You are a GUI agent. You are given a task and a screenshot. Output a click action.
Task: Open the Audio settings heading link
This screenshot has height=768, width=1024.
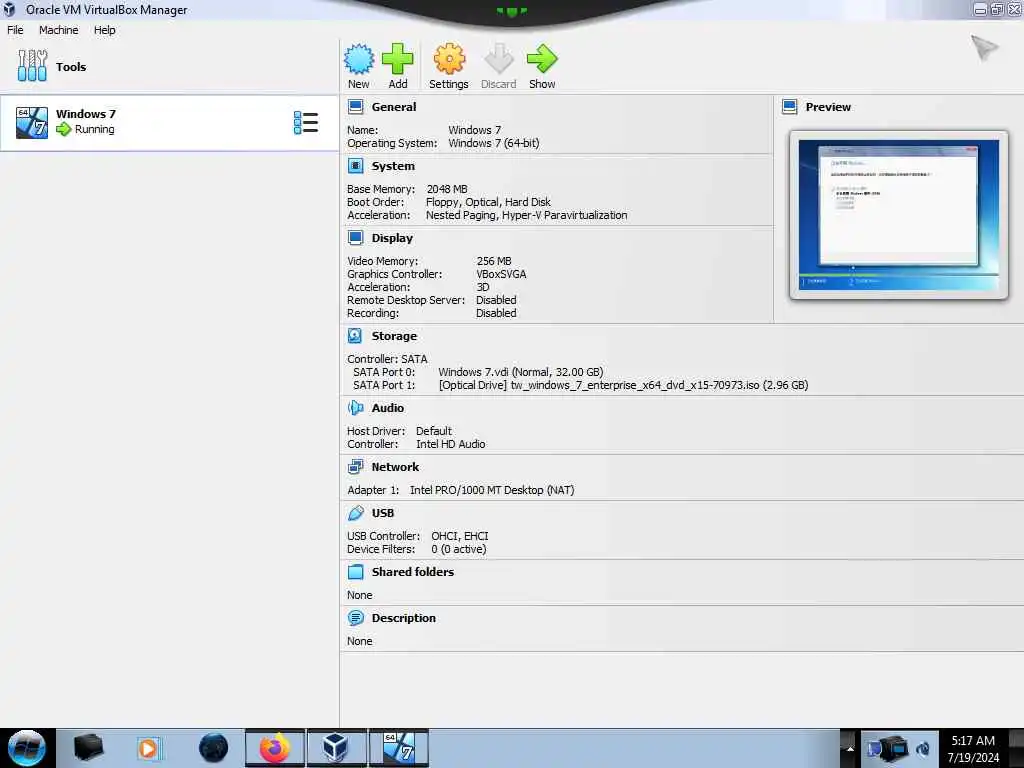pos(388,408)
